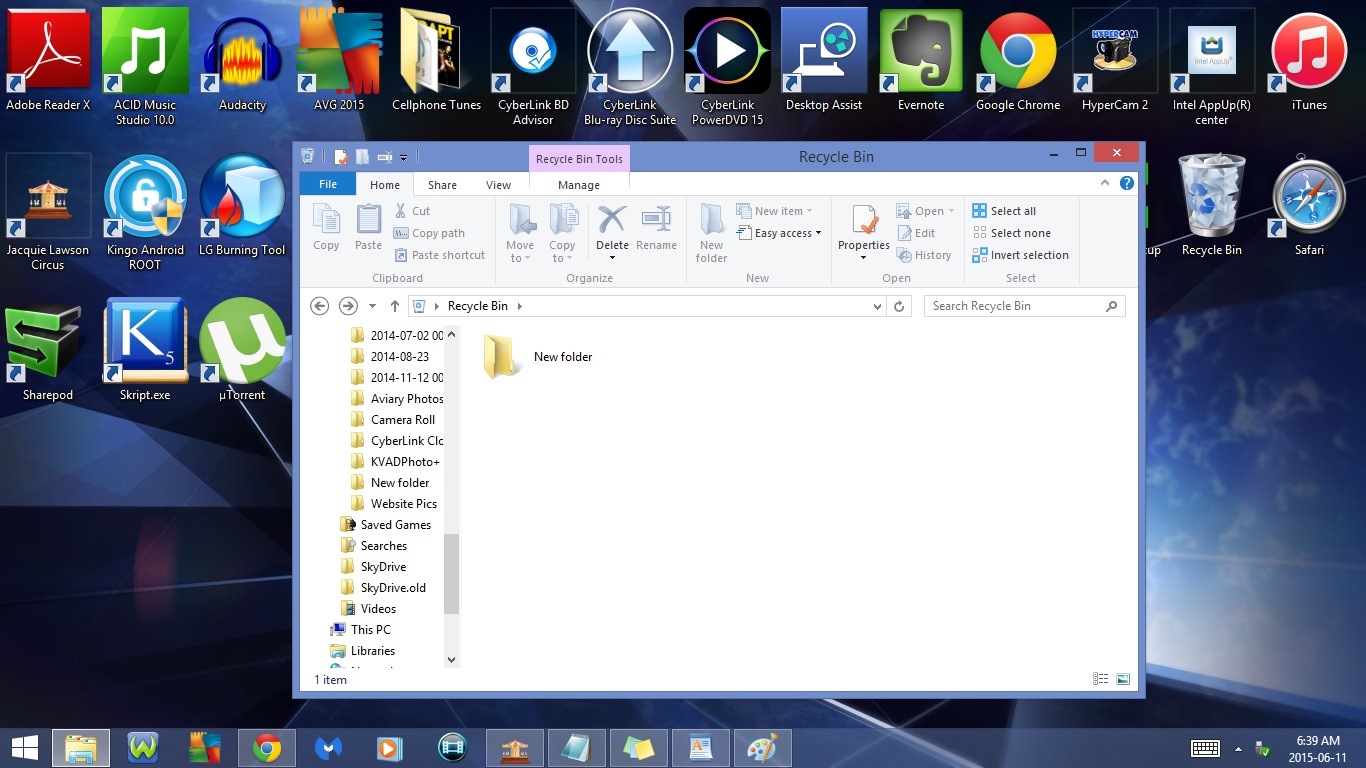Expand Delete button dropdown arrow

coord(612,258)
